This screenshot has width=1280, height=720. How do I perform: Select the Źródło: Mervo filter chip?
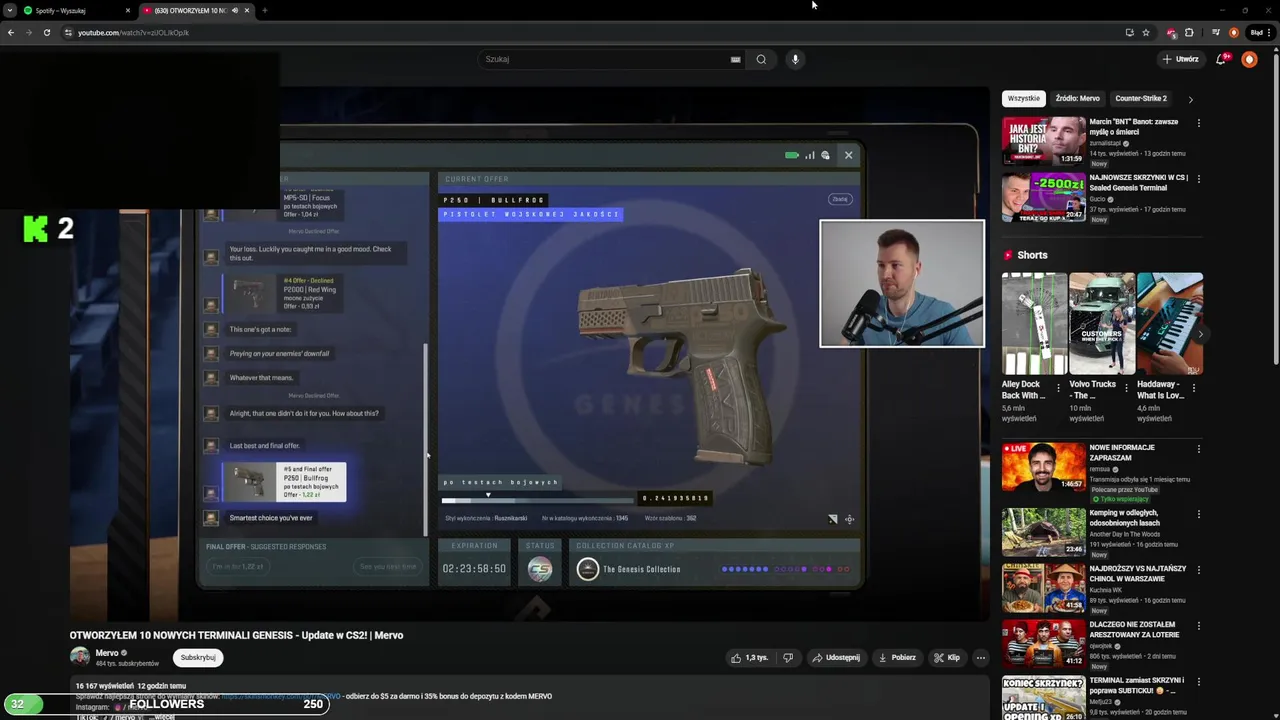pyautogui.click(x=1077, y=98)
